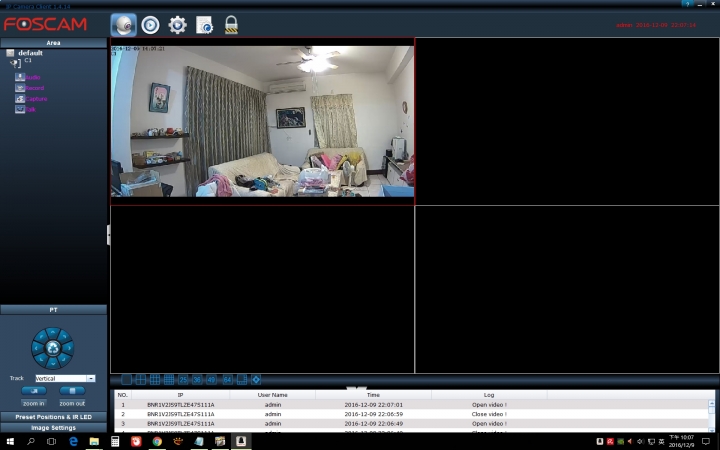720x450 pixels.
Task: Move camera up-right with PT diagonal arrow
Action: pyautogui.click(x=64, y=337)
